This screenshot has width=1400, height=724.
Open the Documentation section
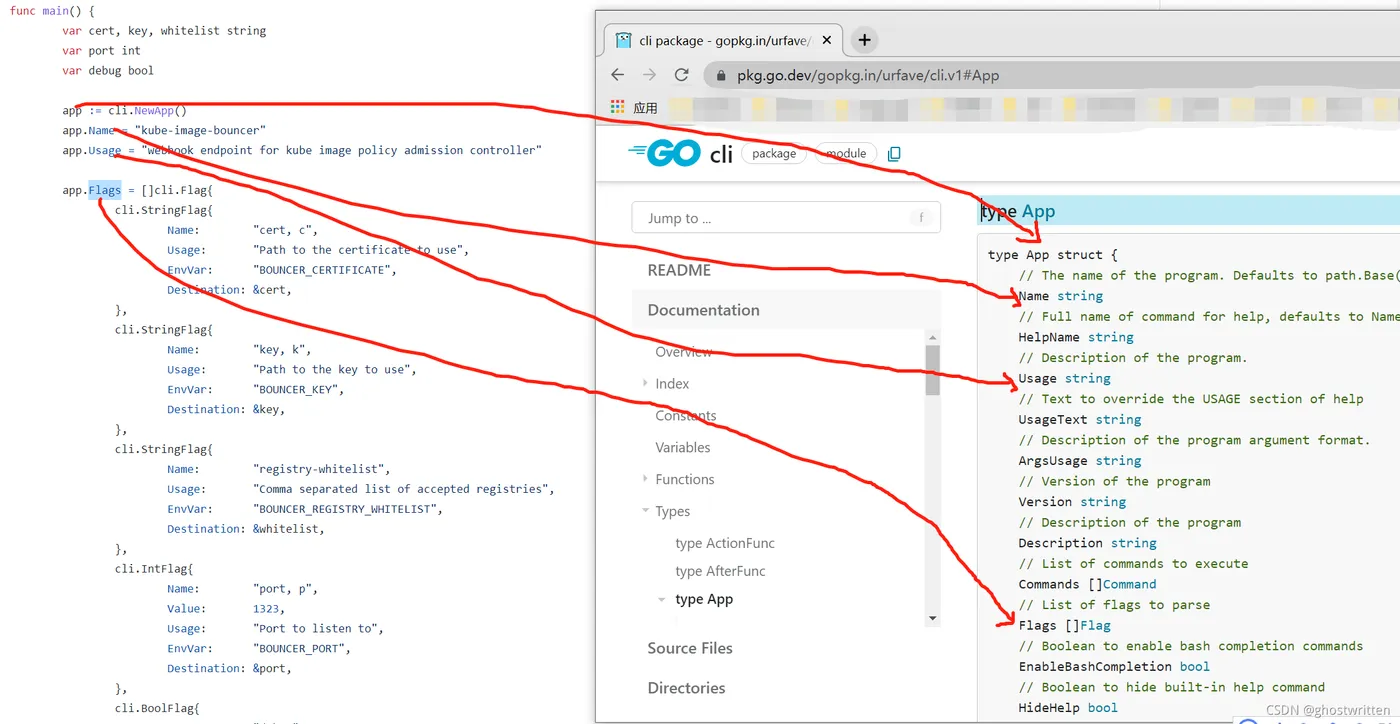click(704, 310)
